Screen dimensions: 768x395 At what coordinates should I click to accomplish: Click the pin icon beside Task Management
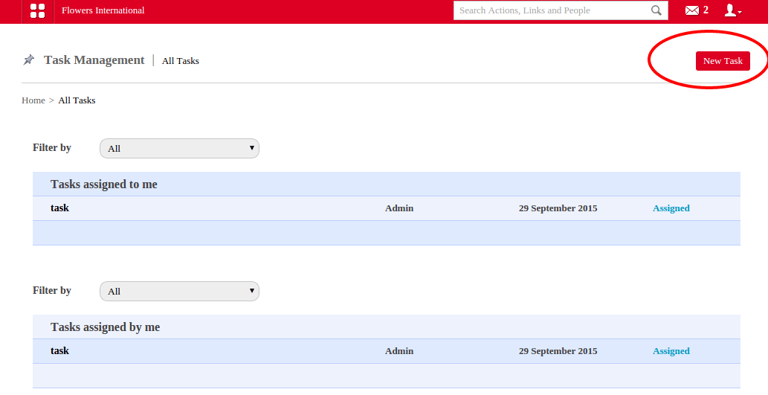click(29, 60)
